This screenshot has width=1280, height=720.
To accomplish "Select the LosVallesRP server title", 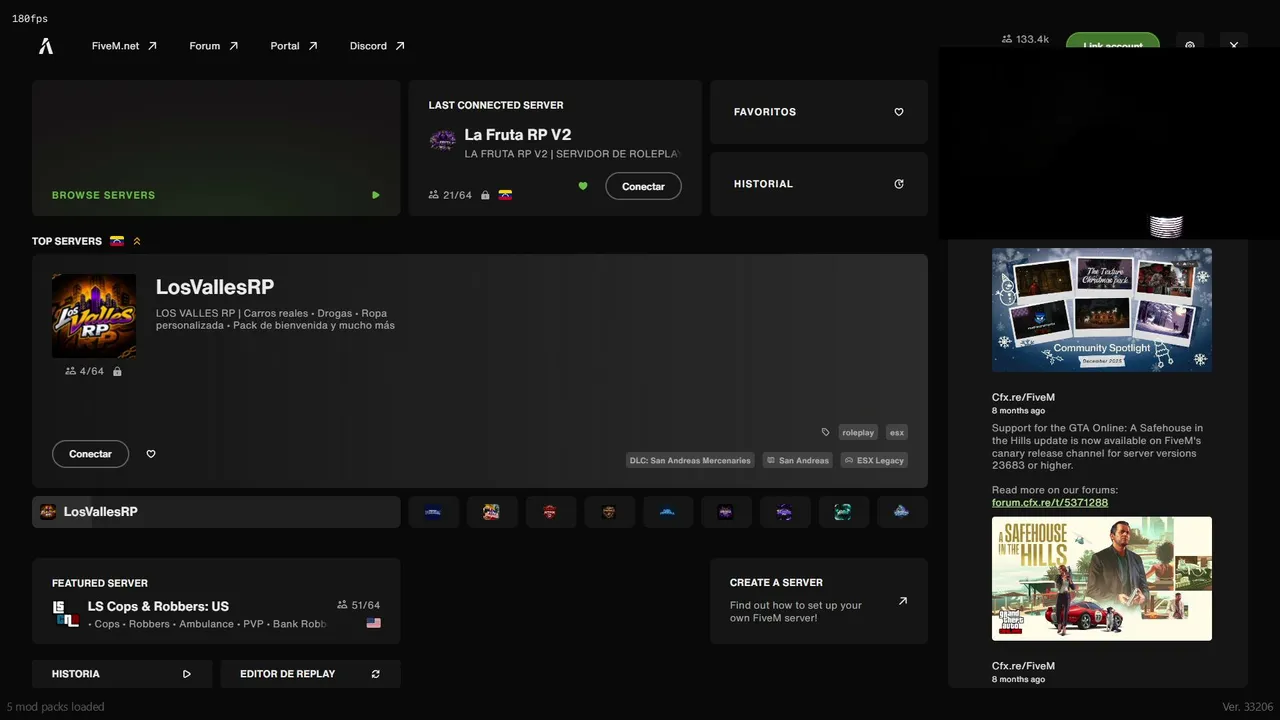I will [215, 287].
